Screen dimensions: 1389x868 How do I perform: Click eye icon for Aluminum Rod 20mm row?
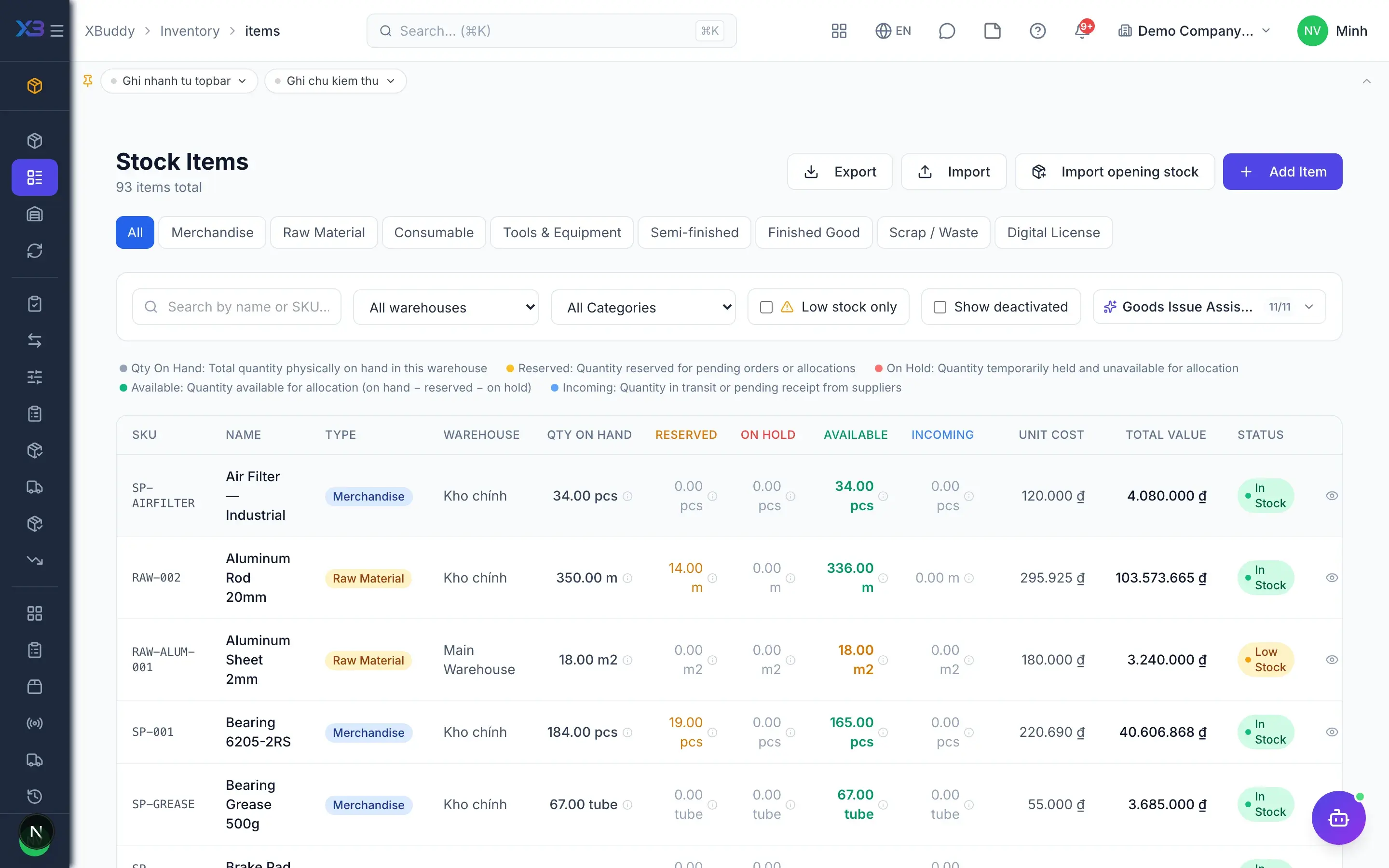(x=1332, y=578)
